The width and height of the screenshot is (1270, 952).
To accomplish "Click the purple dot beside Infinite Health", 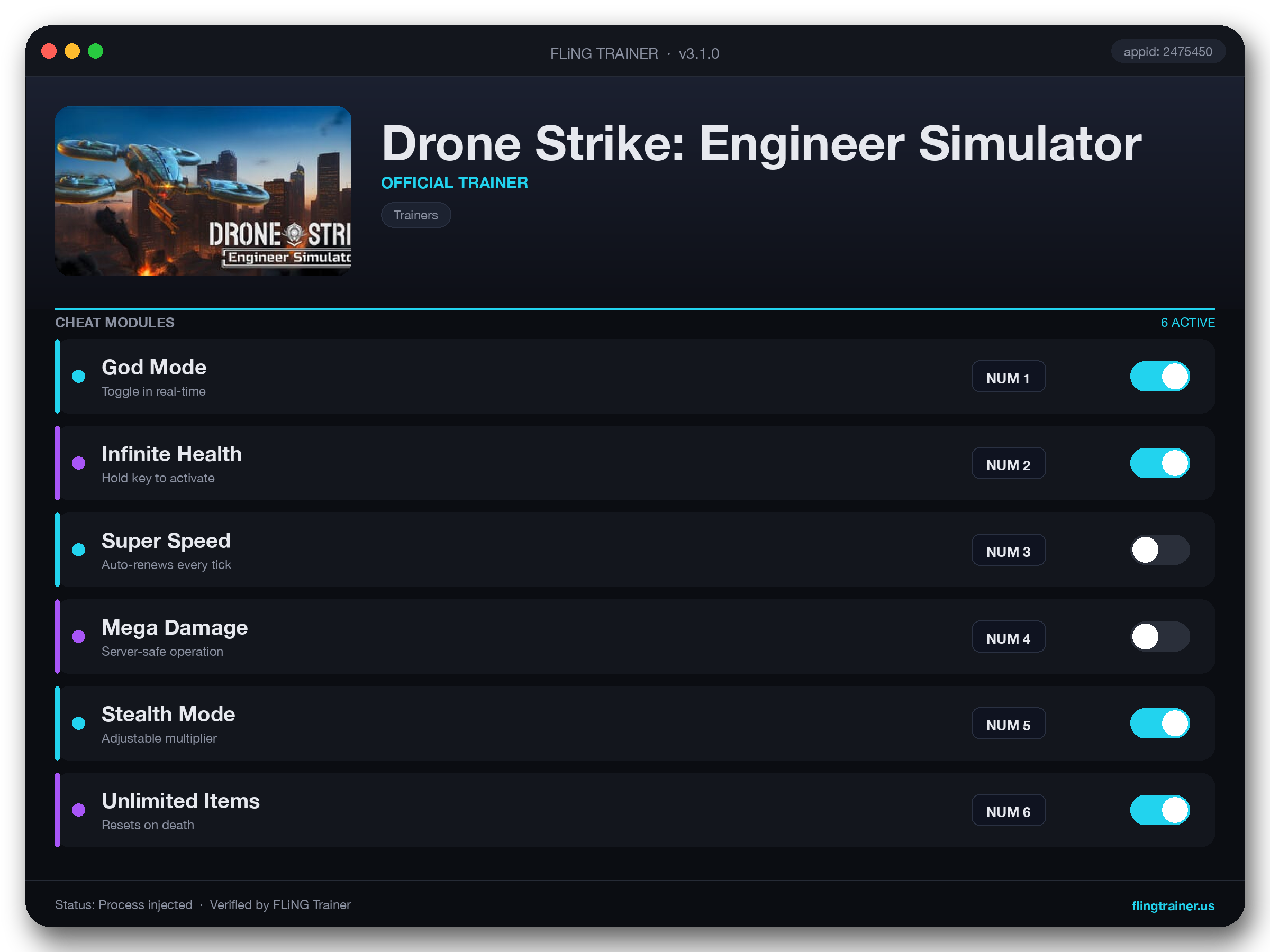I will click(79, 463).
